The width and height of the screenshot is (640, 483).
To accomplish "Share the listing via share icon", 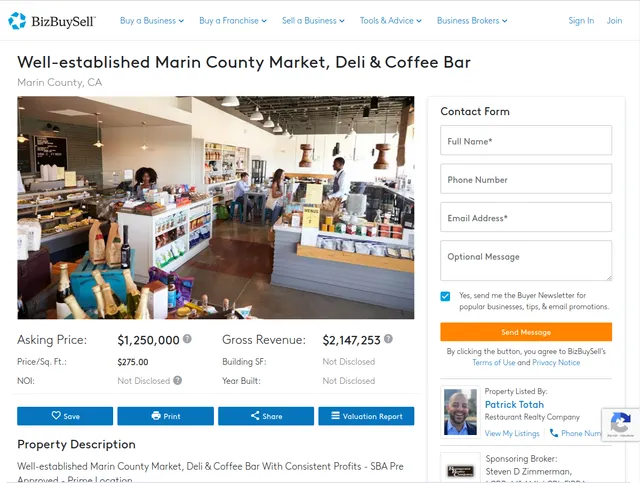I will click(x=266, y=416).
